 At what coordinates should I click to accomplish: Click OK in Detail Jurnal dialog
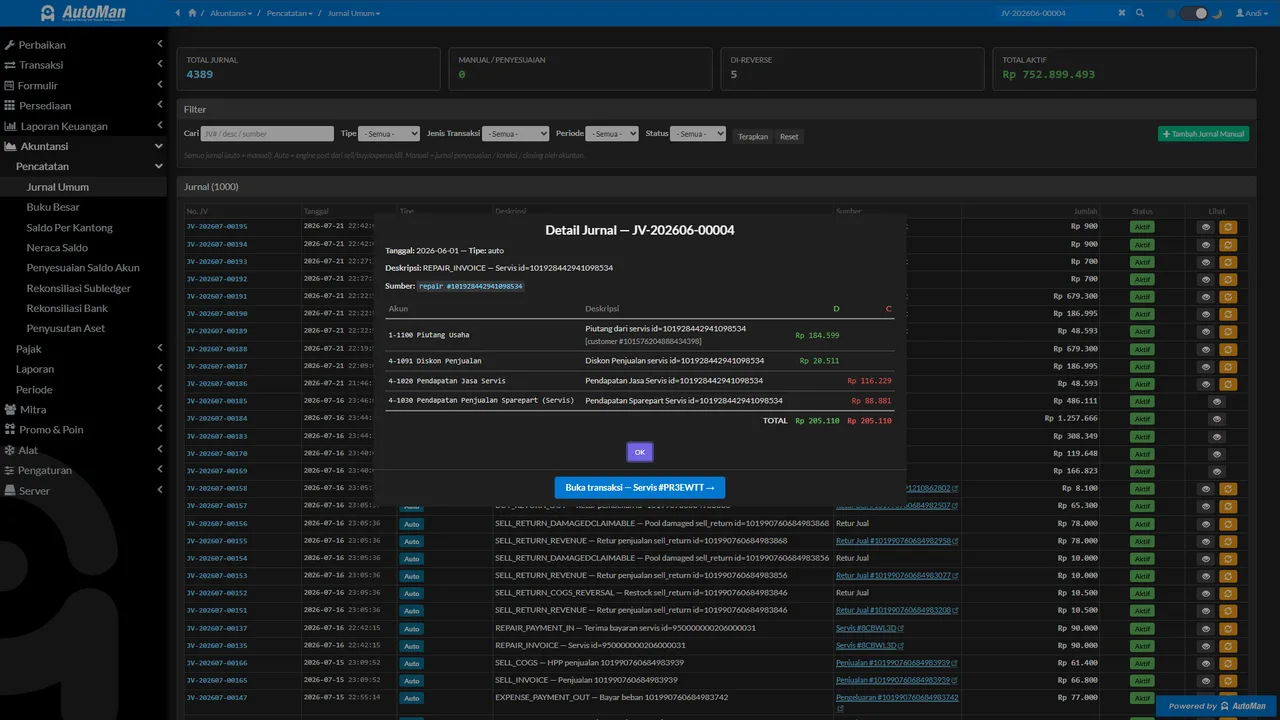click(x=640, y=452)
